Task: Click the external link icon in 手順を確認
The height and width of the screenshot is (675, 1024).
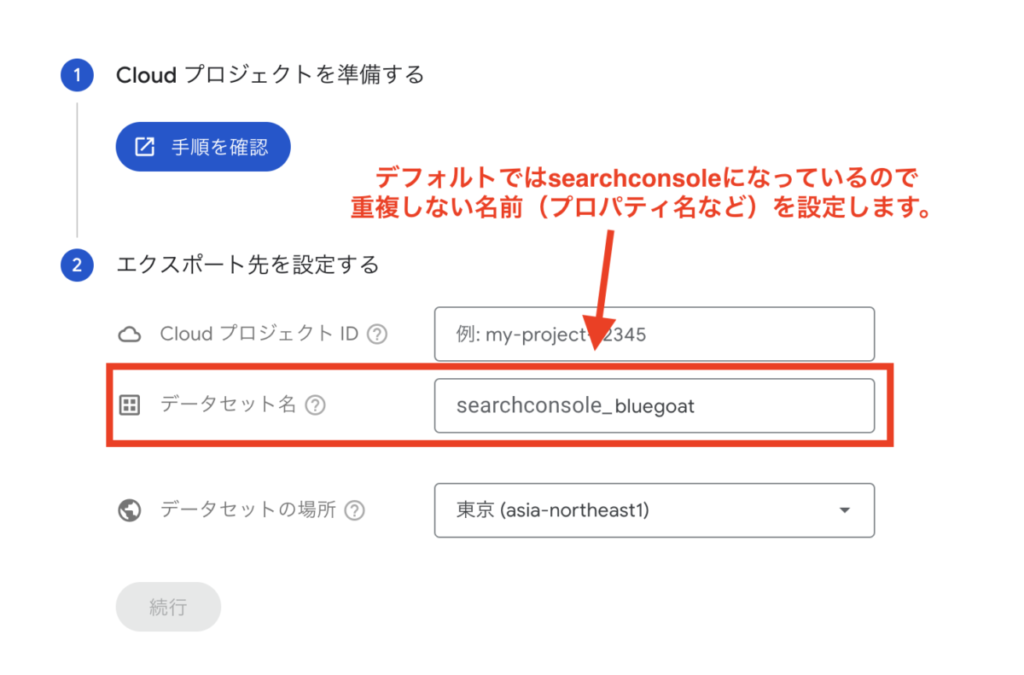Action: pyautogui.click(x=144, y=147)
